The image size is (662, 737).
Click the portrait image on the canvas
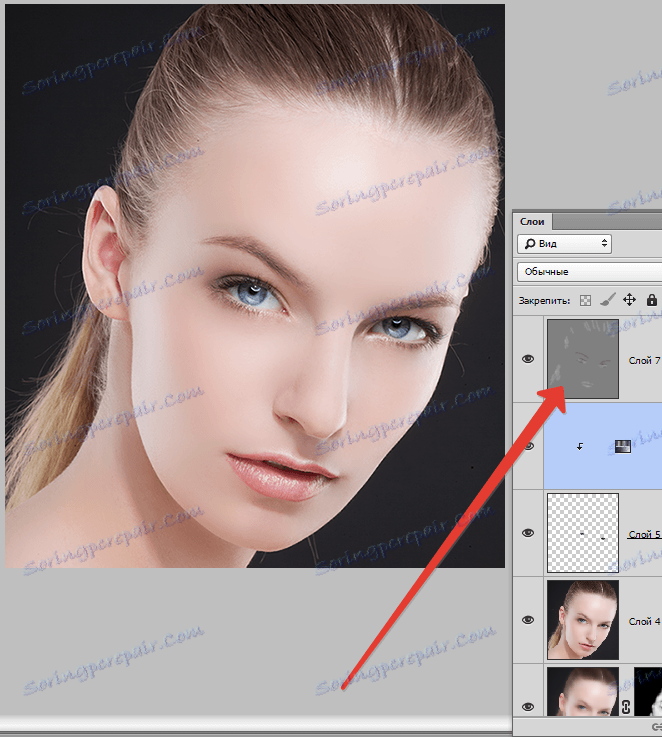255,286
